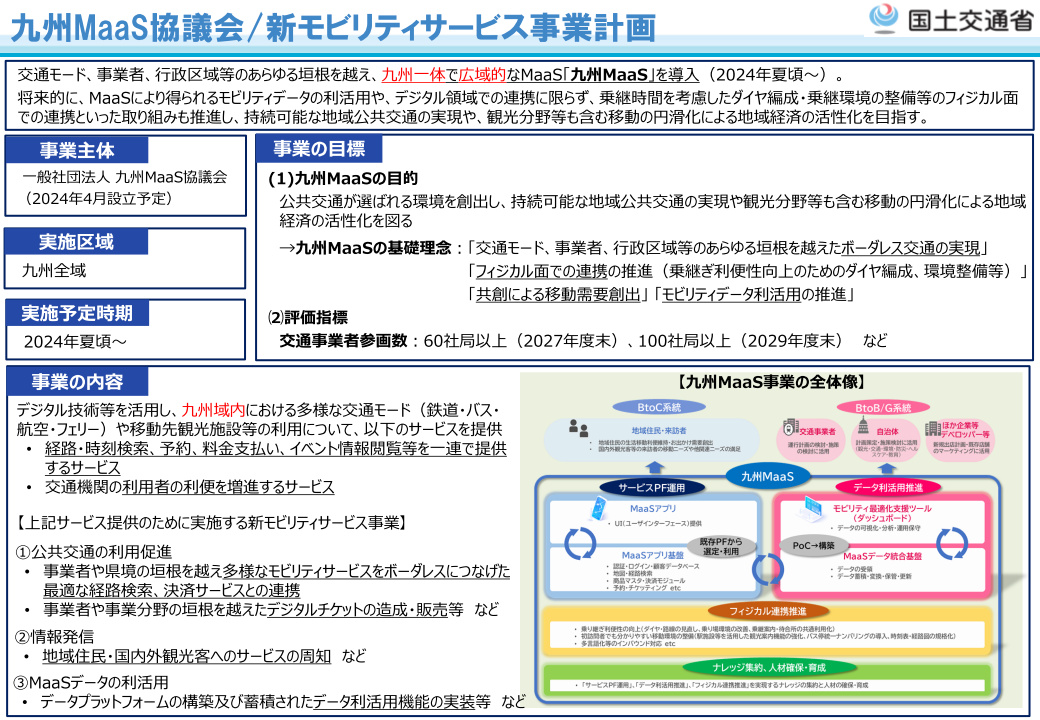The height and width of the screenshot is (720, 1040).
Task: Click the people icon beside 地域住民・来訪者
Action: click(578, 428)
